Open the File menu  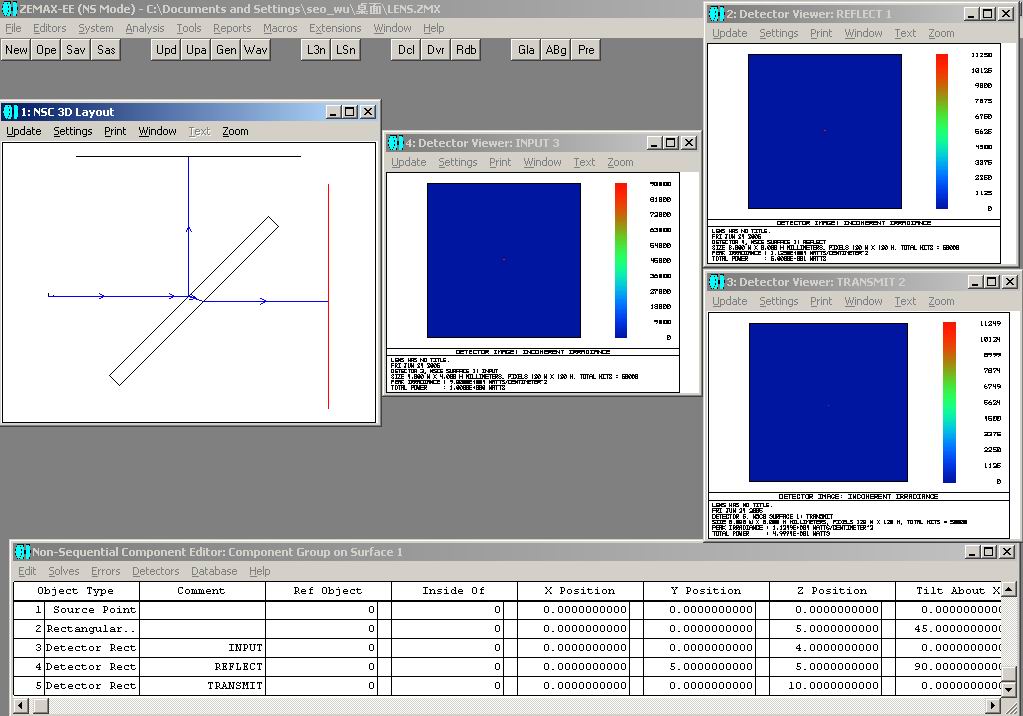pos(13,28)
